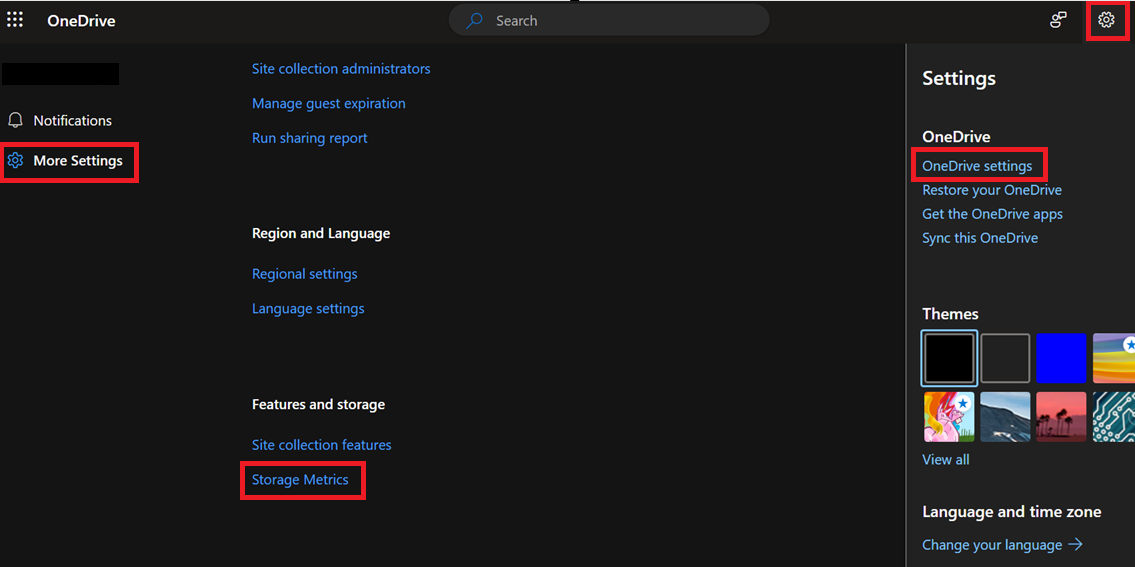Select the dark gray theme swatch
The image size is (1135, 567).
[1005, 358]
